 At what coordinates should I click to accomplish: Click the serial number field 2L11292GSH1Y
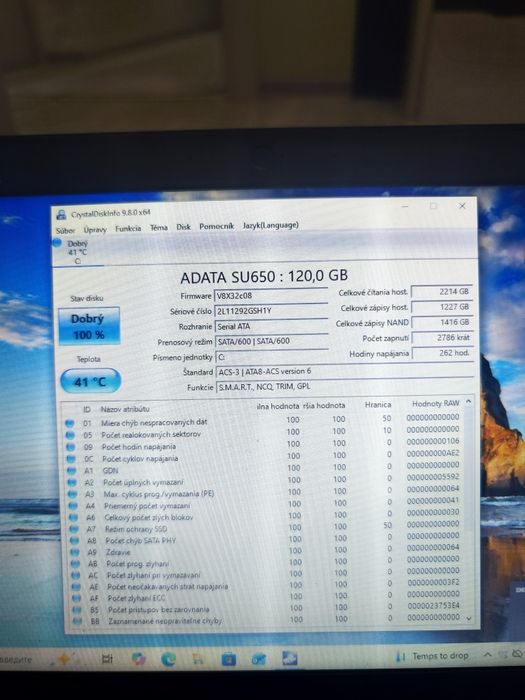271,311
